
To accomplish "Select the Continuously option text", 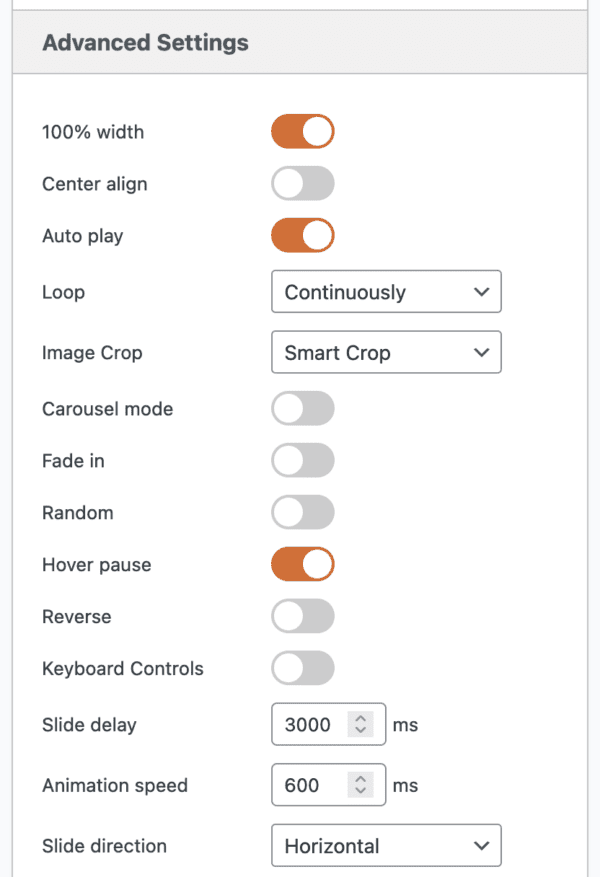I will (345, 292).
